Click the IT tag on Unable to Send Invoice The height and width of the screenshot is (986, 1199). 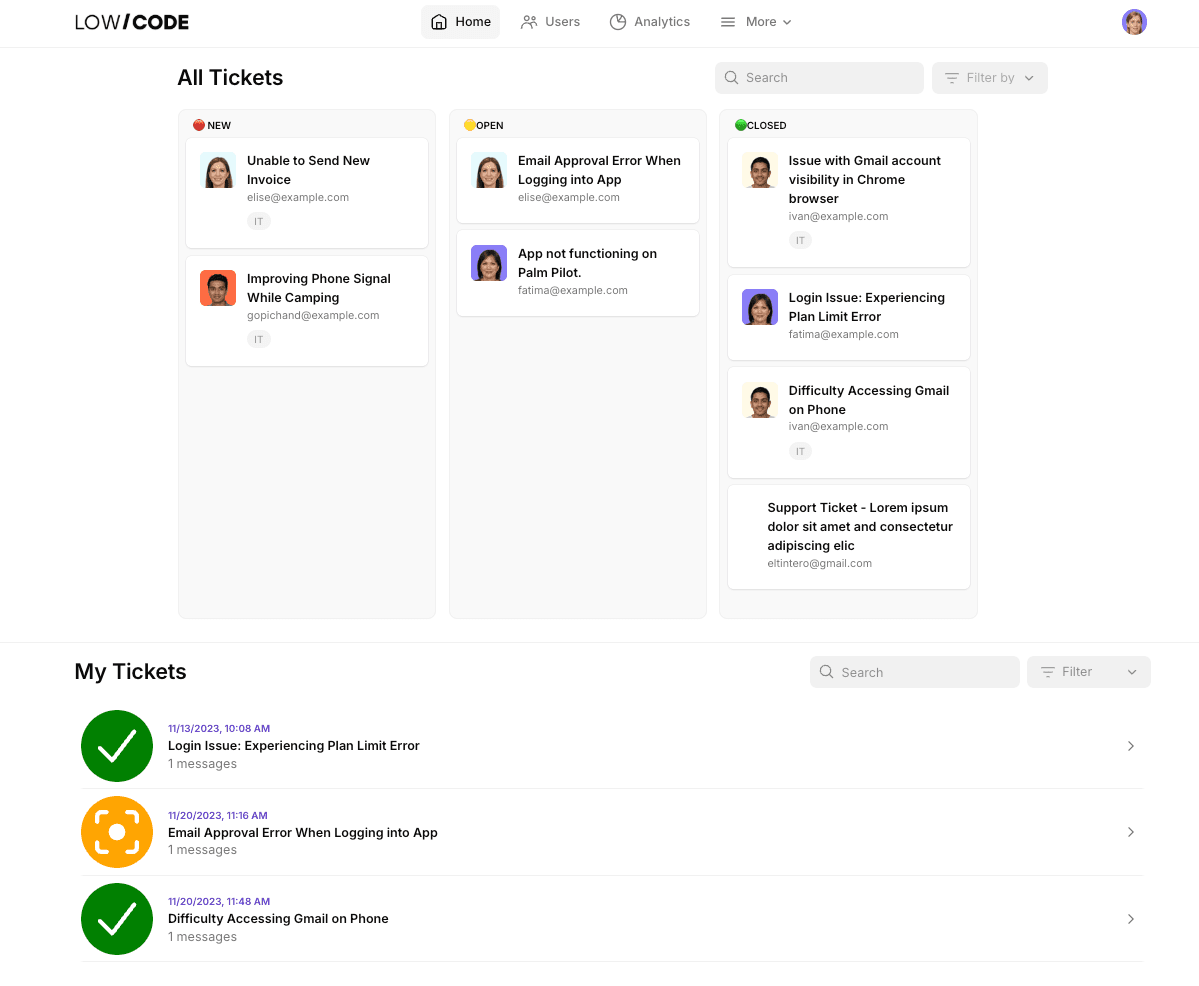(259, 221)
